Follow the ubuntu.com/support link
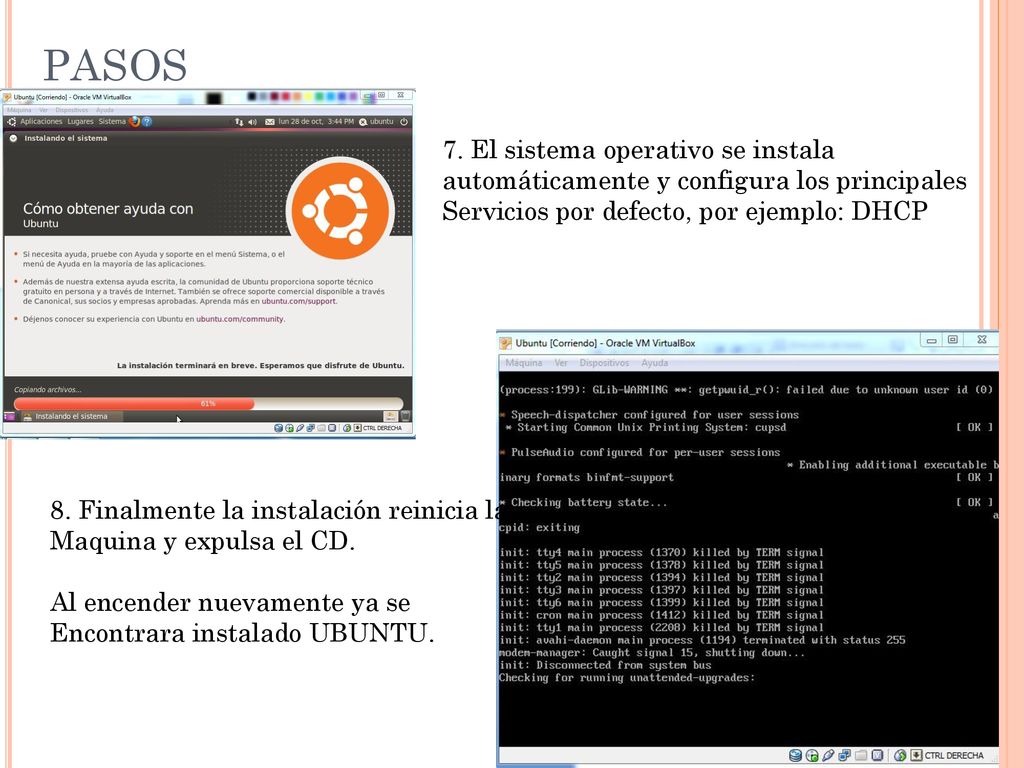Viewport: 1024px width, 768px height. coord(298,302)
